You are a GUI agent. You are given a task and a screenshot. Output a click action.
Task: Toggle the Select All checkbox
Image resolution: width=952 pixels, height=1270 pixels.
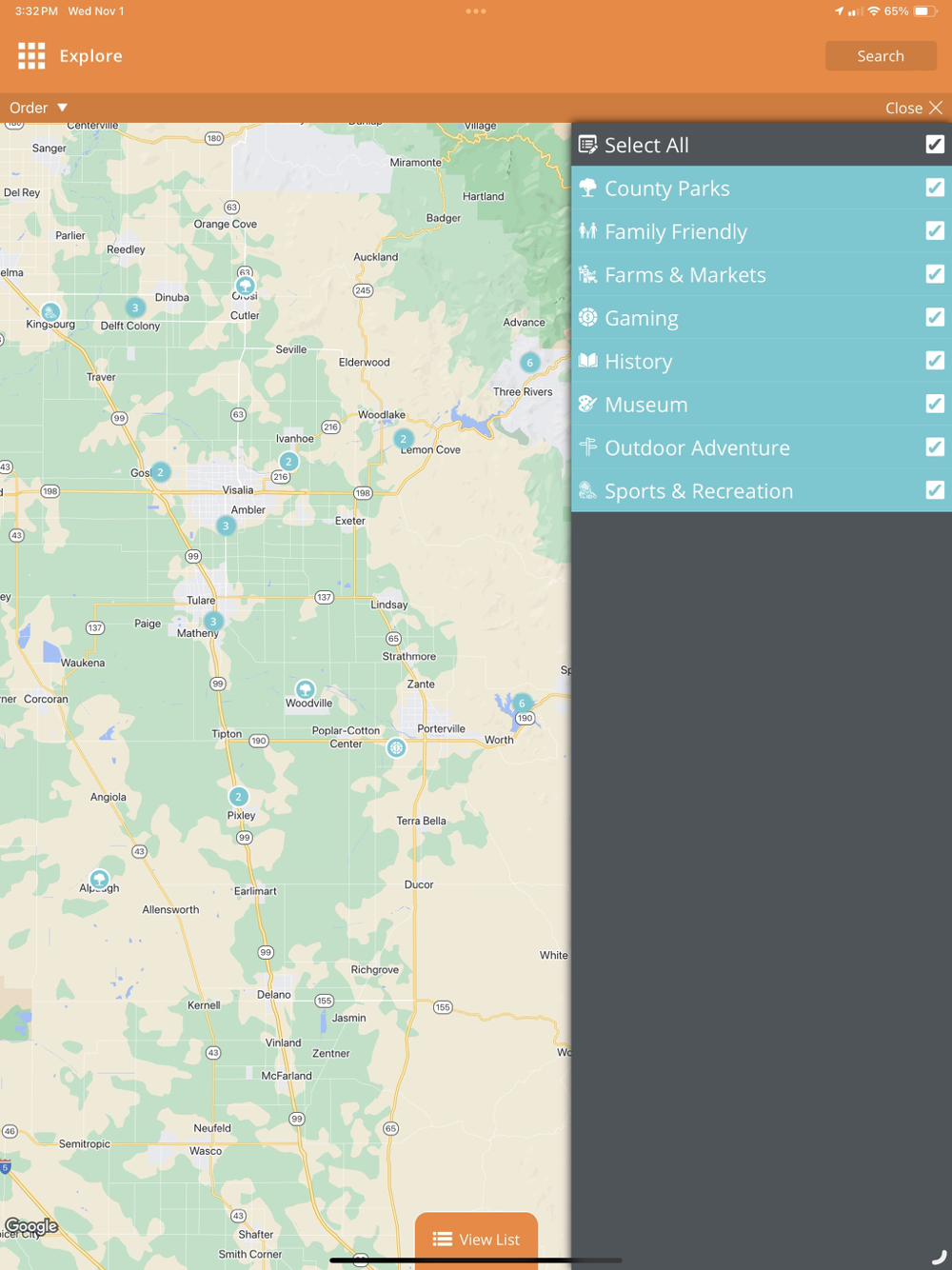(x=935, y=144)
